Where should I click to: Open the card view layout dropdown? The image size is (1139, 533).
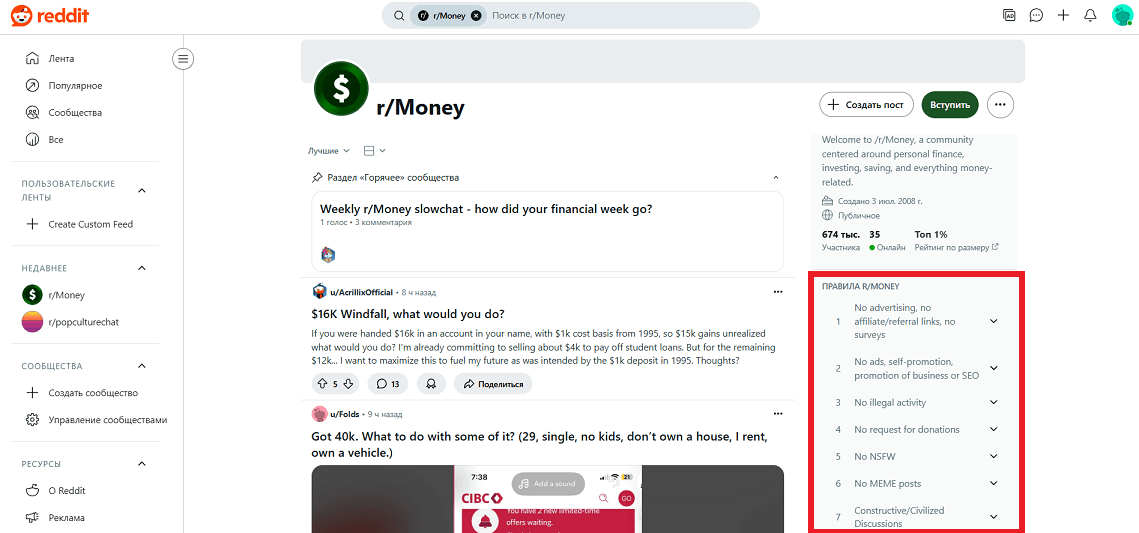point(374,150)
